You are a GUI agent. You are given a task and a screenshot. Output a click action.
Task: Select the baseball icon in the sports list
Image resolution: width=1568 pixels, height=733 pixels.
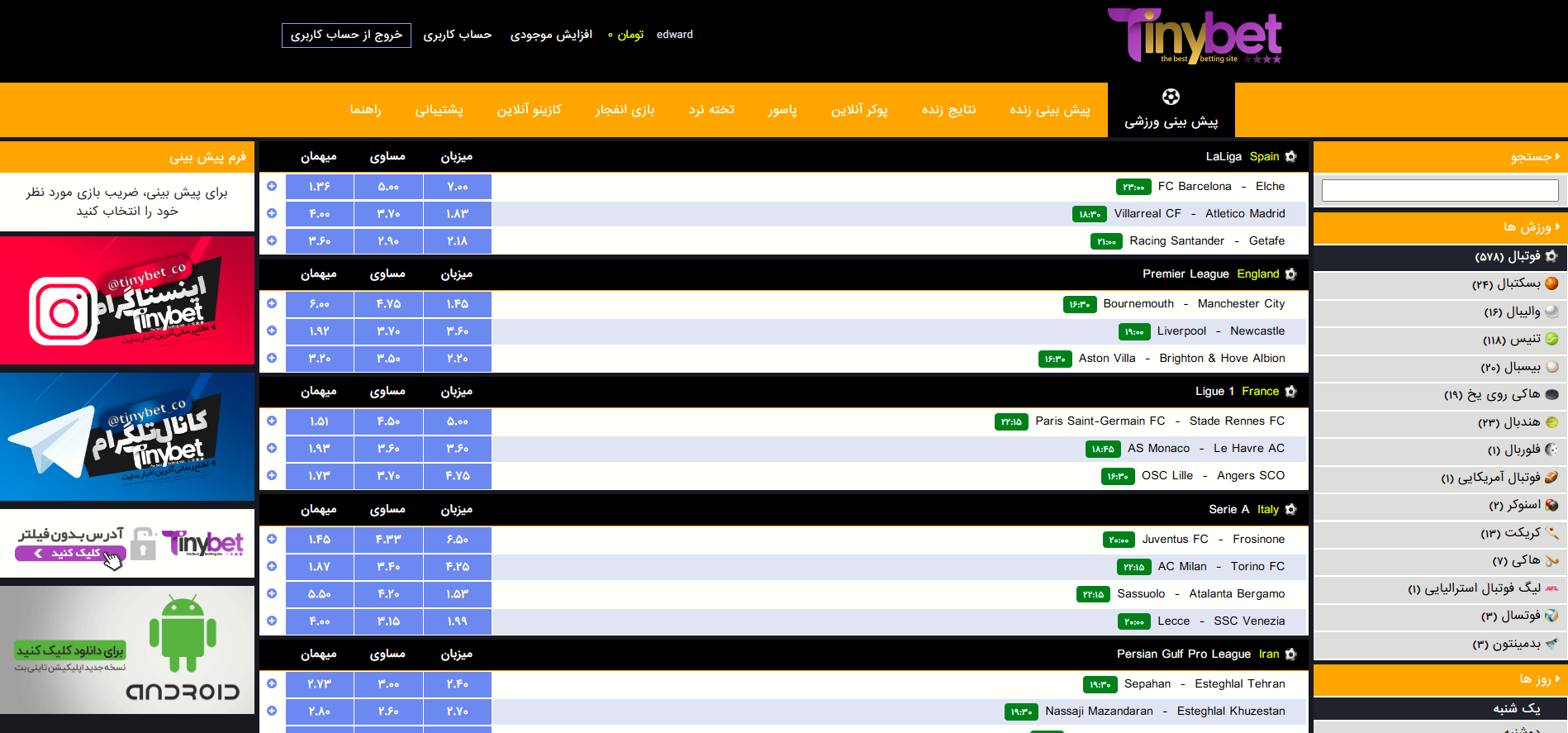(x=1551, y=367)
